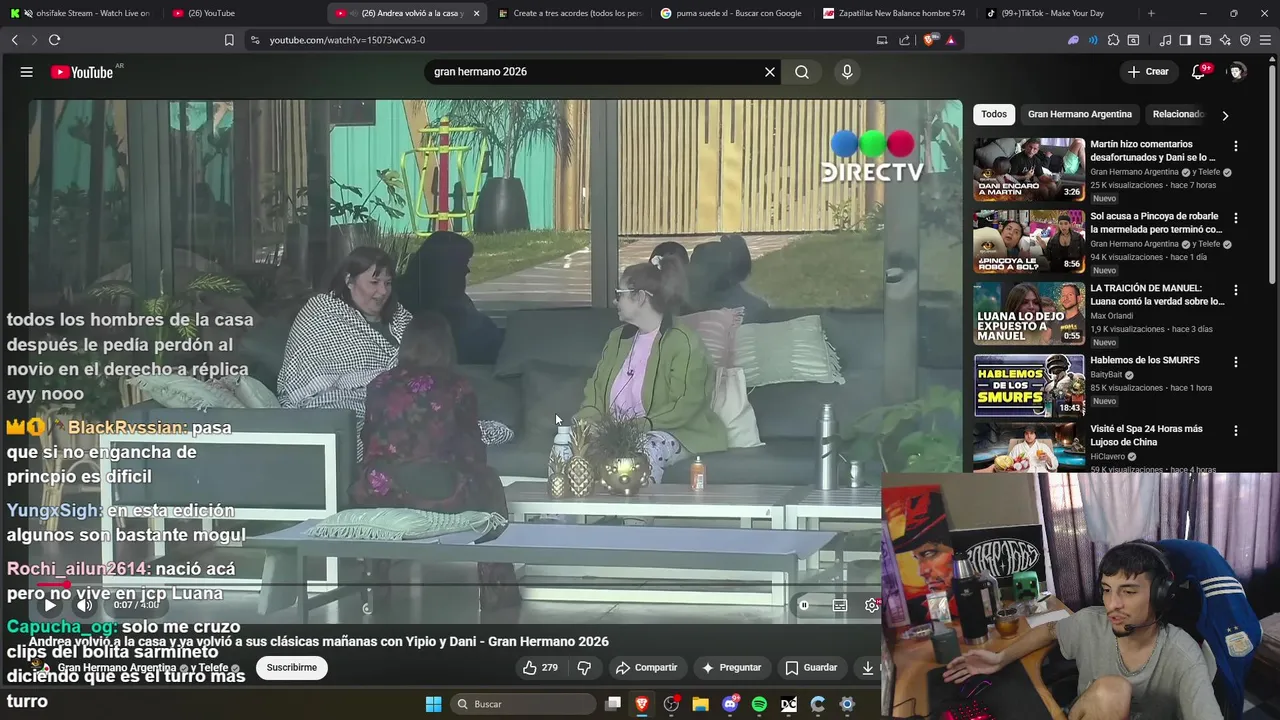Open YouTube notifications bell
Viewport: 1280px width, 720px height.
pos(1199,72)
